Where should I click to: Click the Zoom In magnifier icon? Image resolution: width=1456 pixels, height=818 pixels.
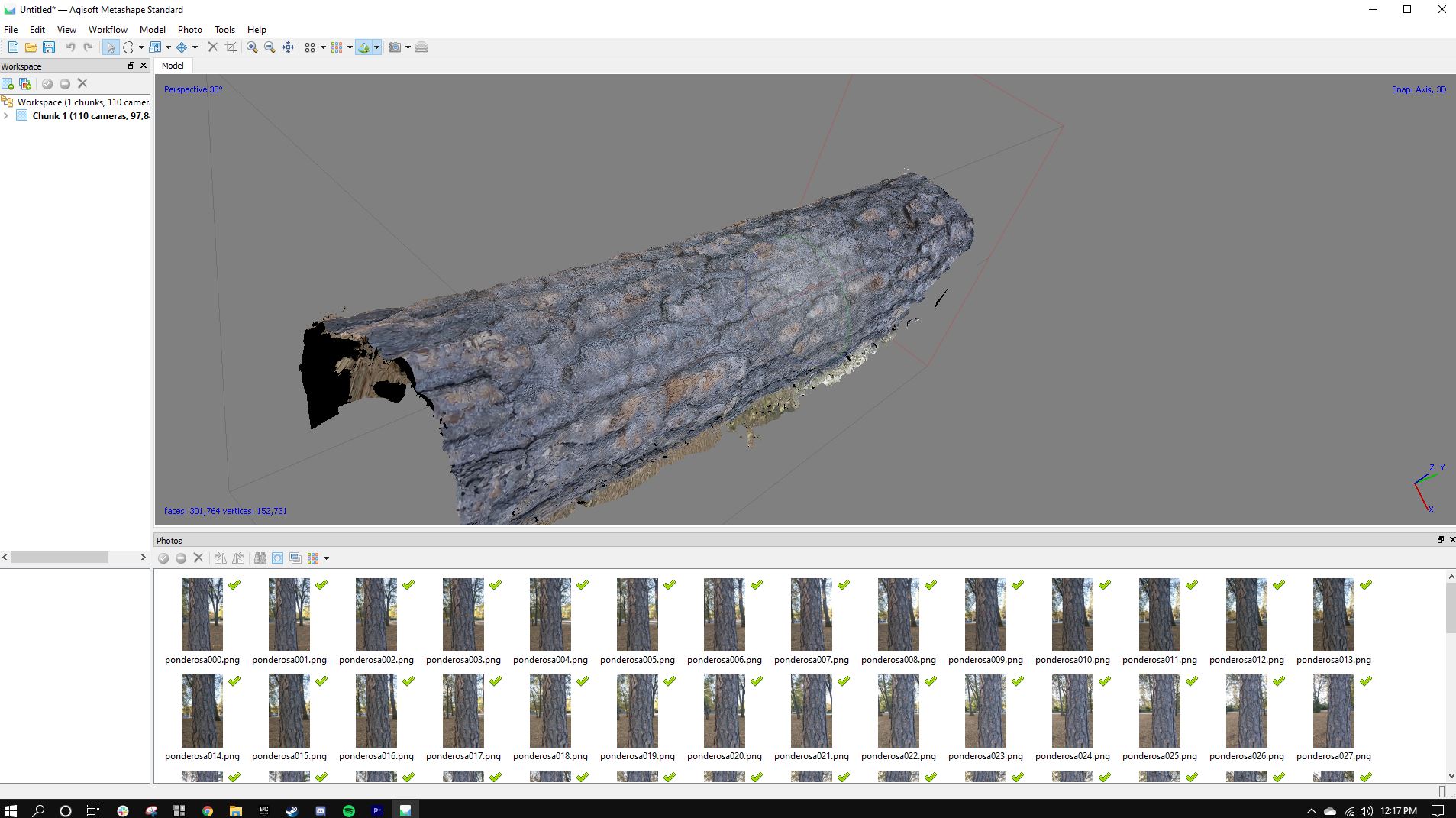[x=252, y=47]
